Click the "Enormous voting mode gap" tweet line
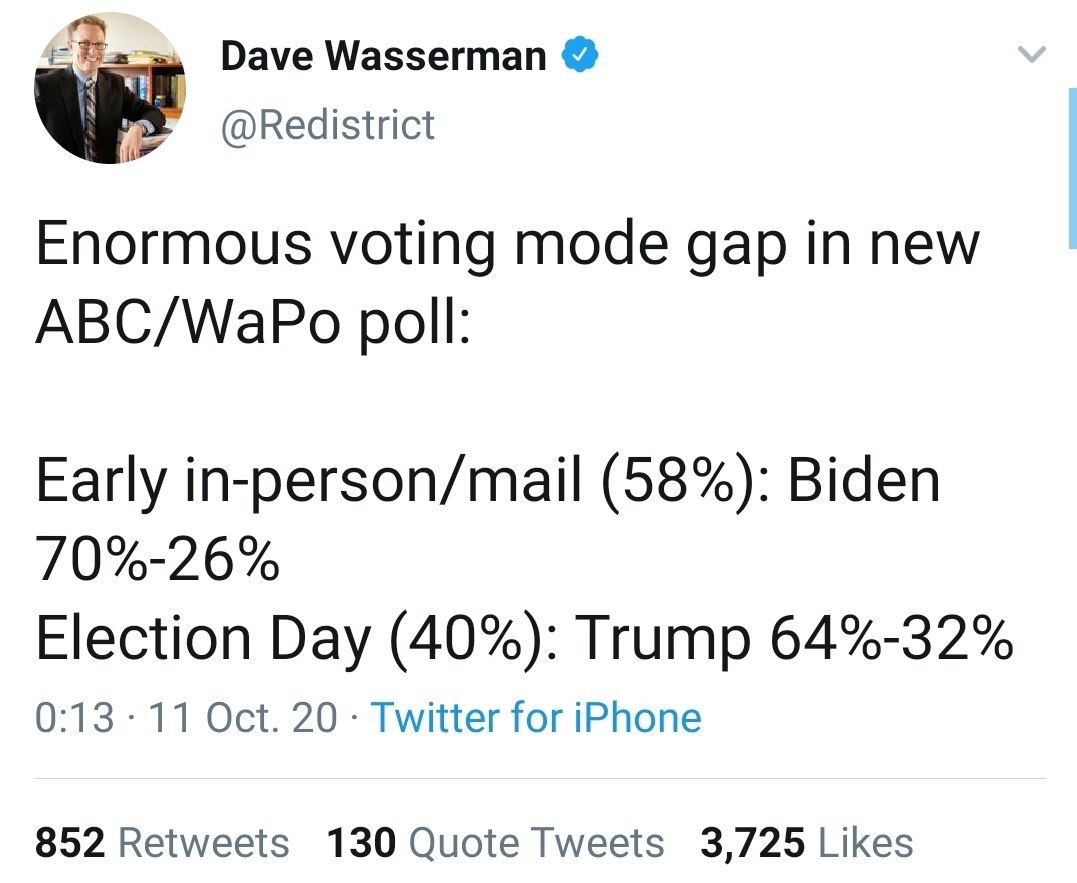 tap(507, 246)
